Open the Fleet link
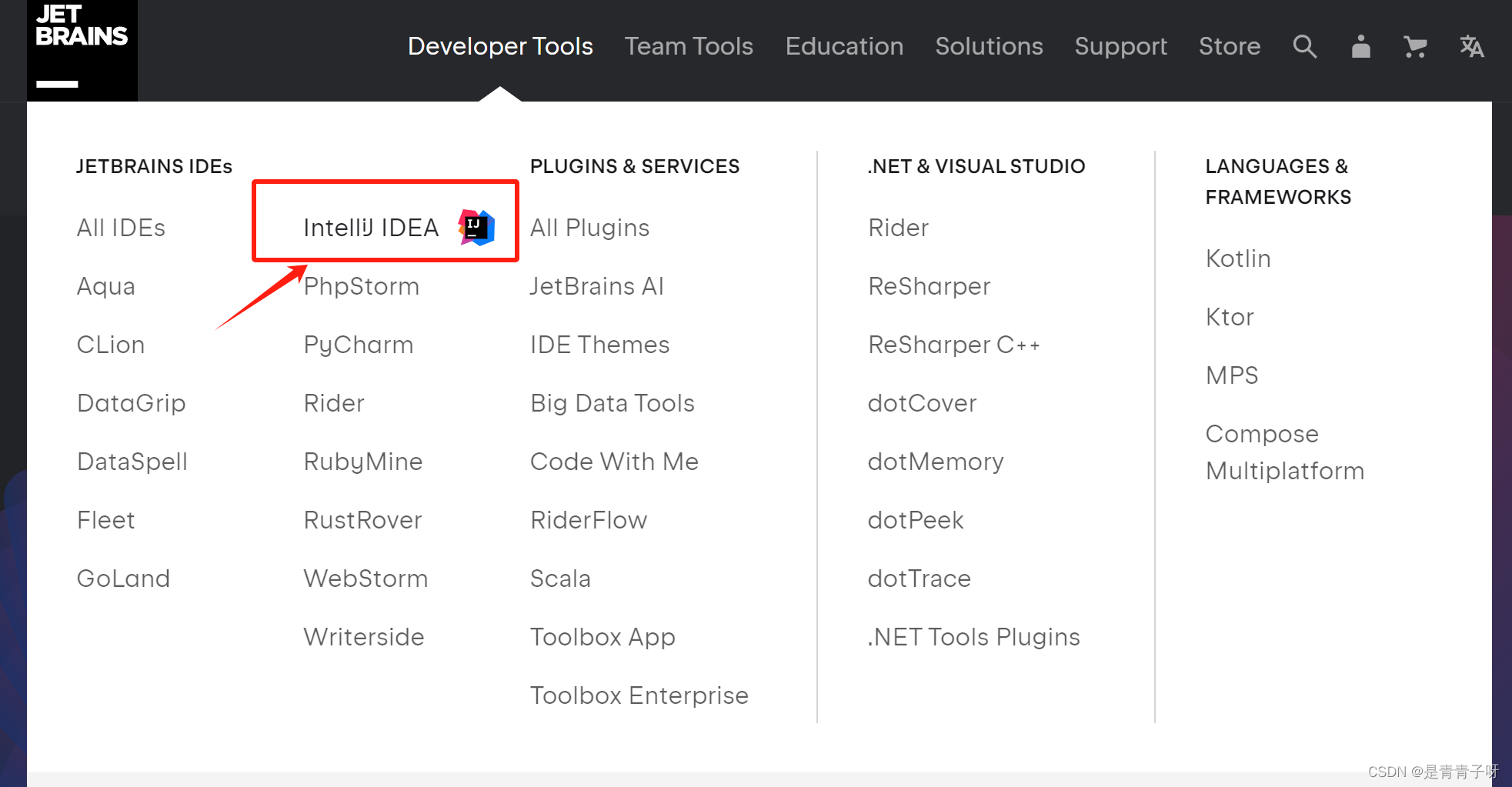 (106, 520)
